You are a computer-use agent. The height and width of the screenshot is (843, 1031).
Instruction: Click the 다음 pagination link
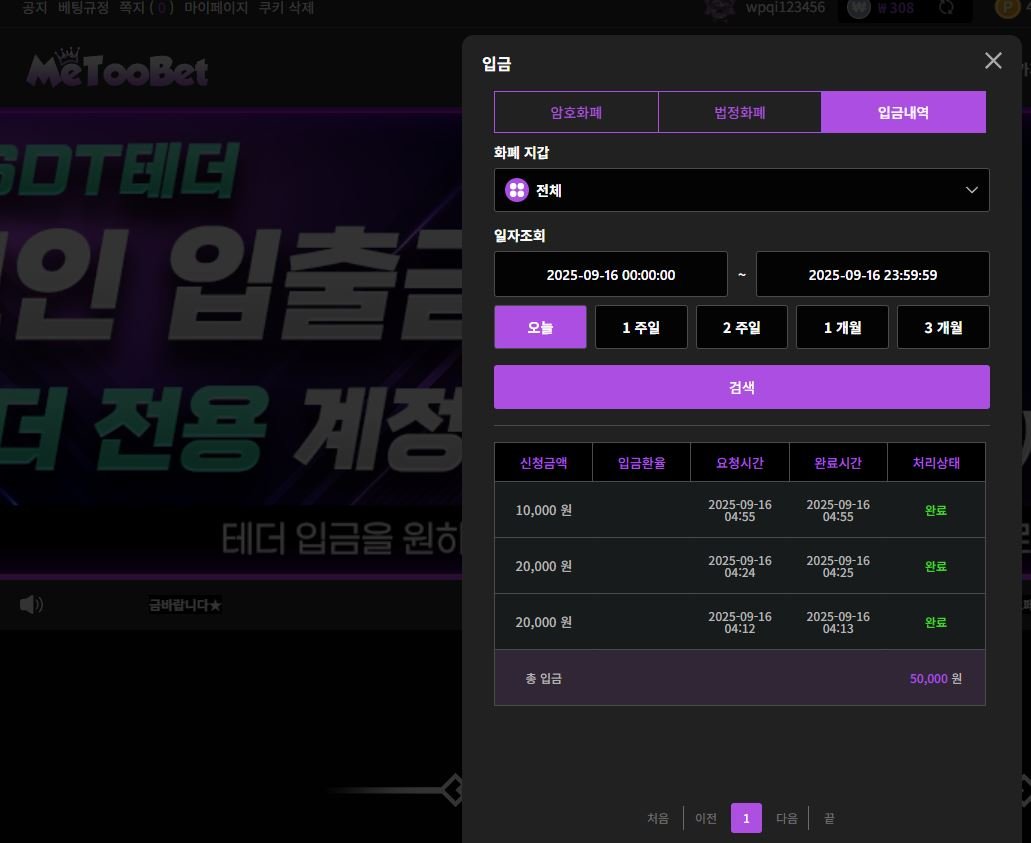tap(787, 818)
